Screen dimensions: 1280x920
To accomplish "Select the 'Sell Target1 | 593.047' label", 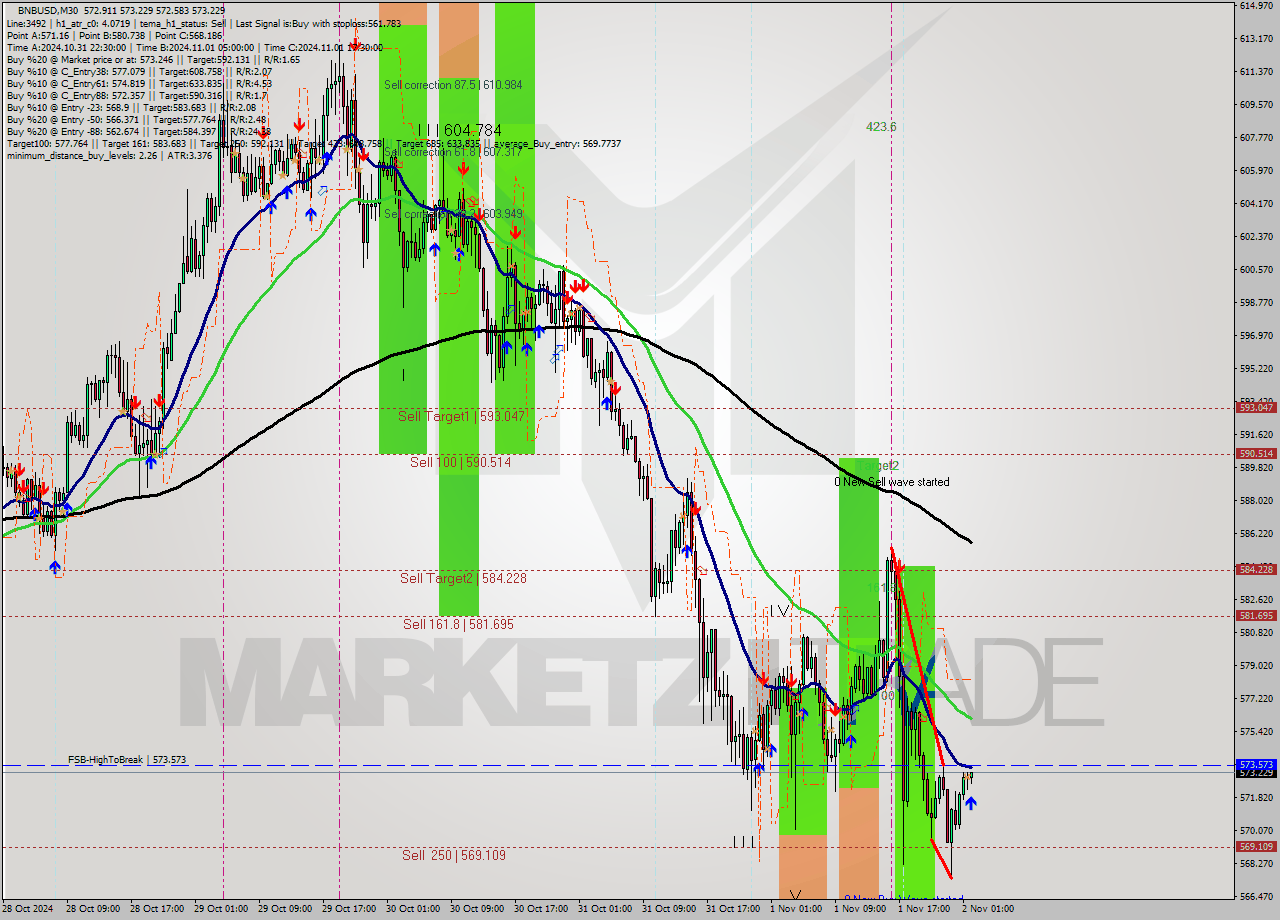I will [461, 416].
